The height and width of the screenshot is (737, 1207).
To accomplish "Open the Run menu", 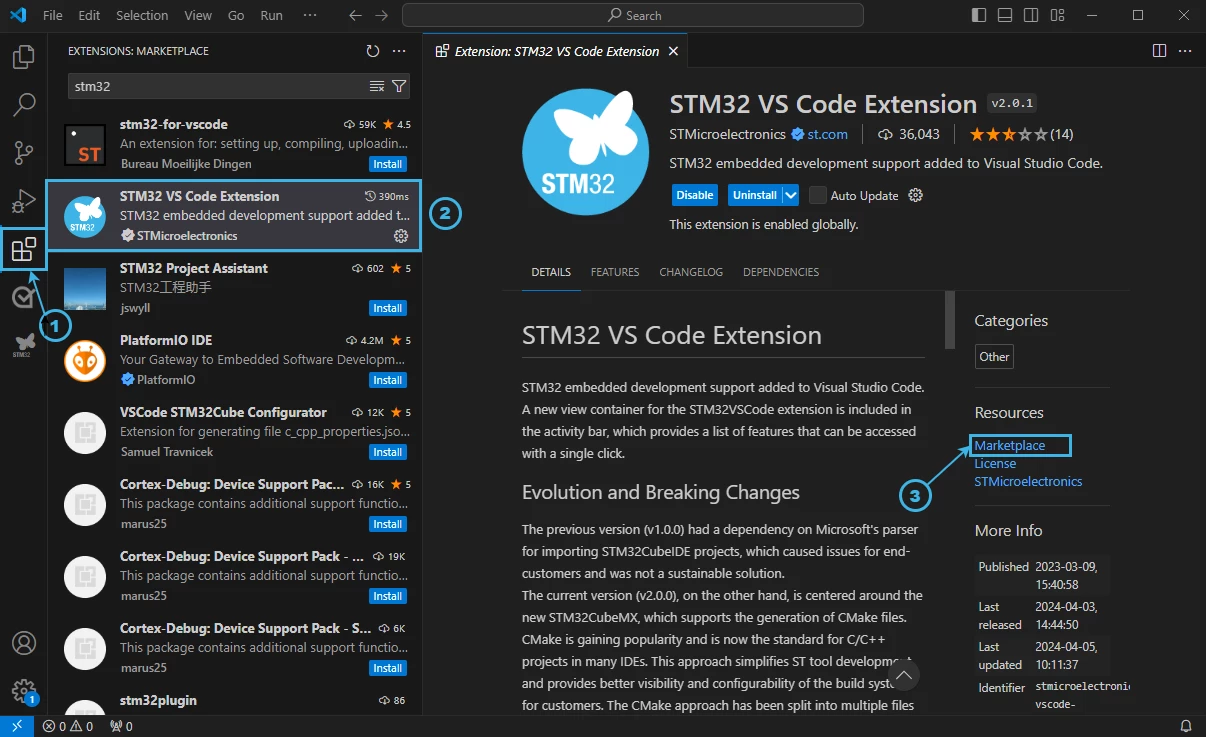I will pos(271,15).
